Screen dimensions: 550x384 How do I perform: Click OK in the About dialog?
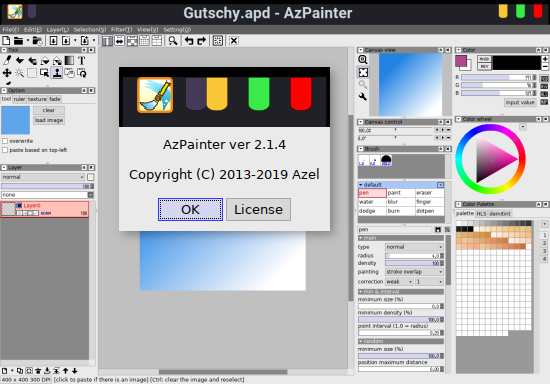[x=190, y=209]
